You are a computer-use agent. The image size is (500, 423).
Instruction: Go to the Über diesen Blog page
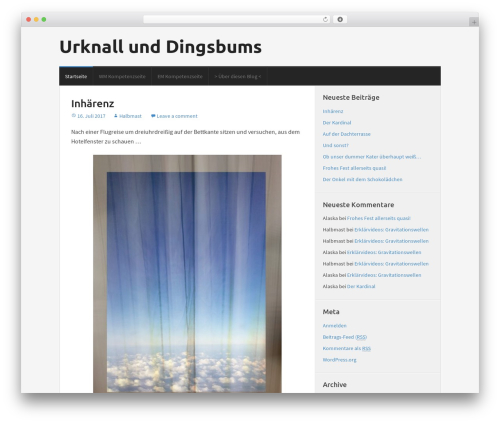click(238, 76)
